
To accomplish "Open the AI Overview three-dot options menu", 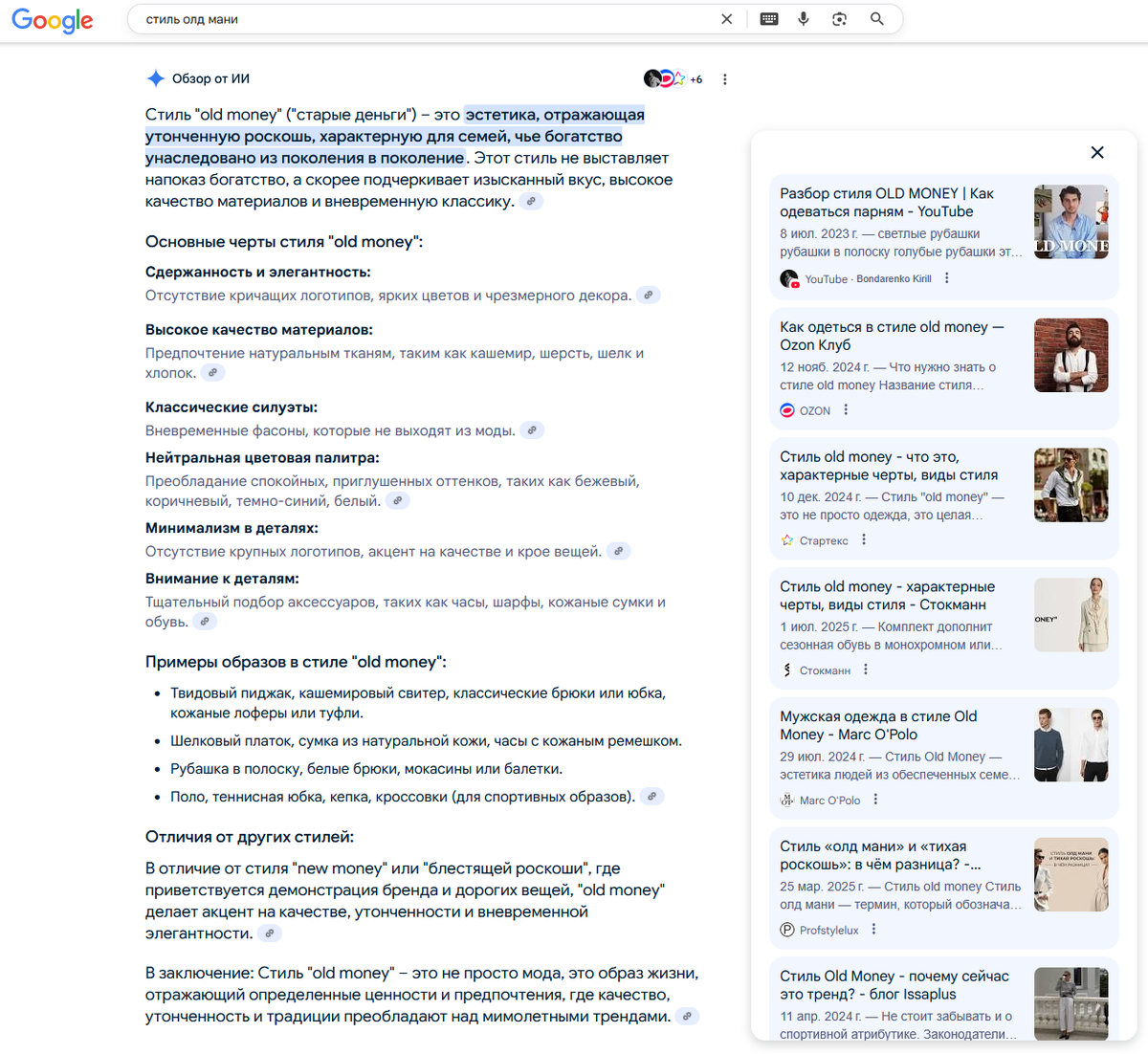I will pyautogui.click(x=725, y=78).
